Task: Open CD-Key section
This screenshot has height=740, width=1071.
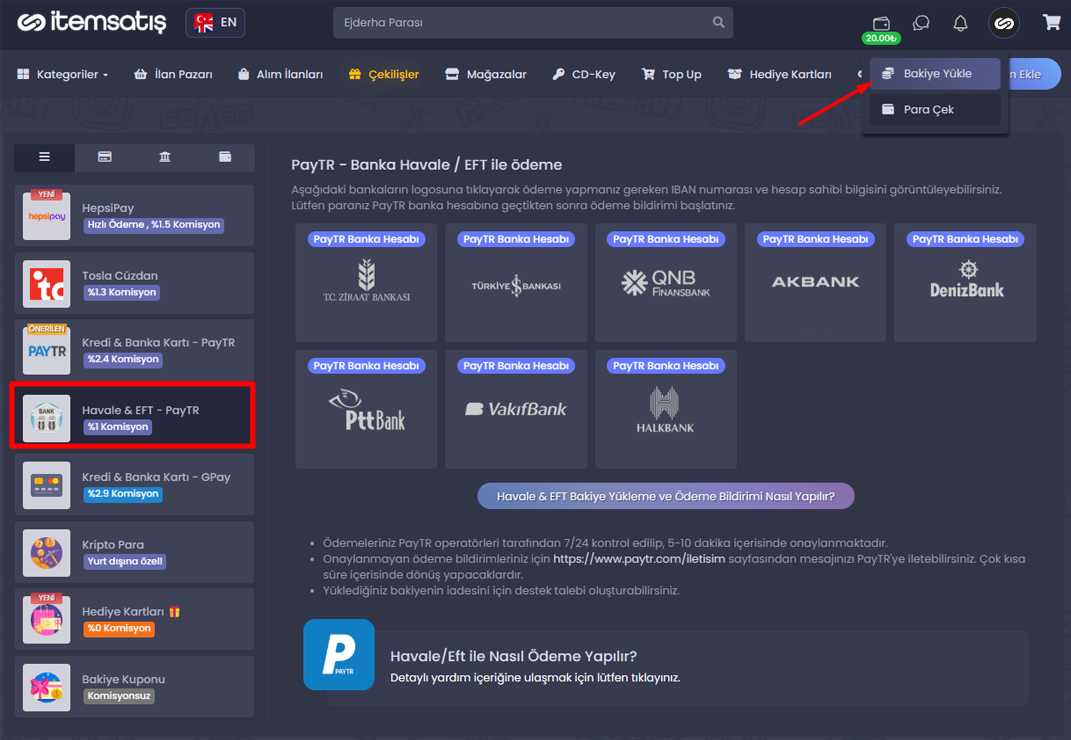Action: (x=584, y=74)
